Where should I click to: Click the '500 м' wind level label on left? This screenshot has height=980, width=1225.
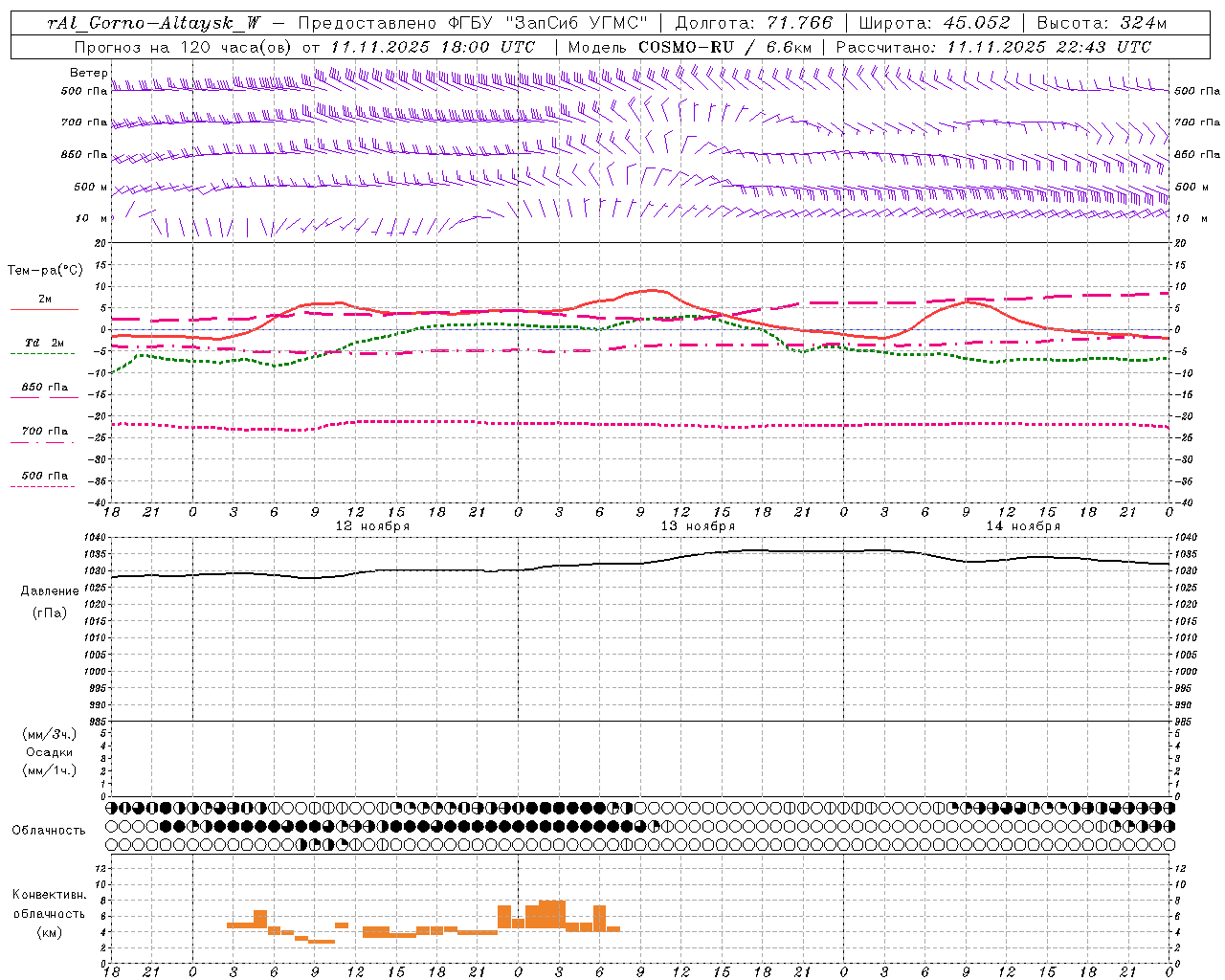(x=91, y=187)
